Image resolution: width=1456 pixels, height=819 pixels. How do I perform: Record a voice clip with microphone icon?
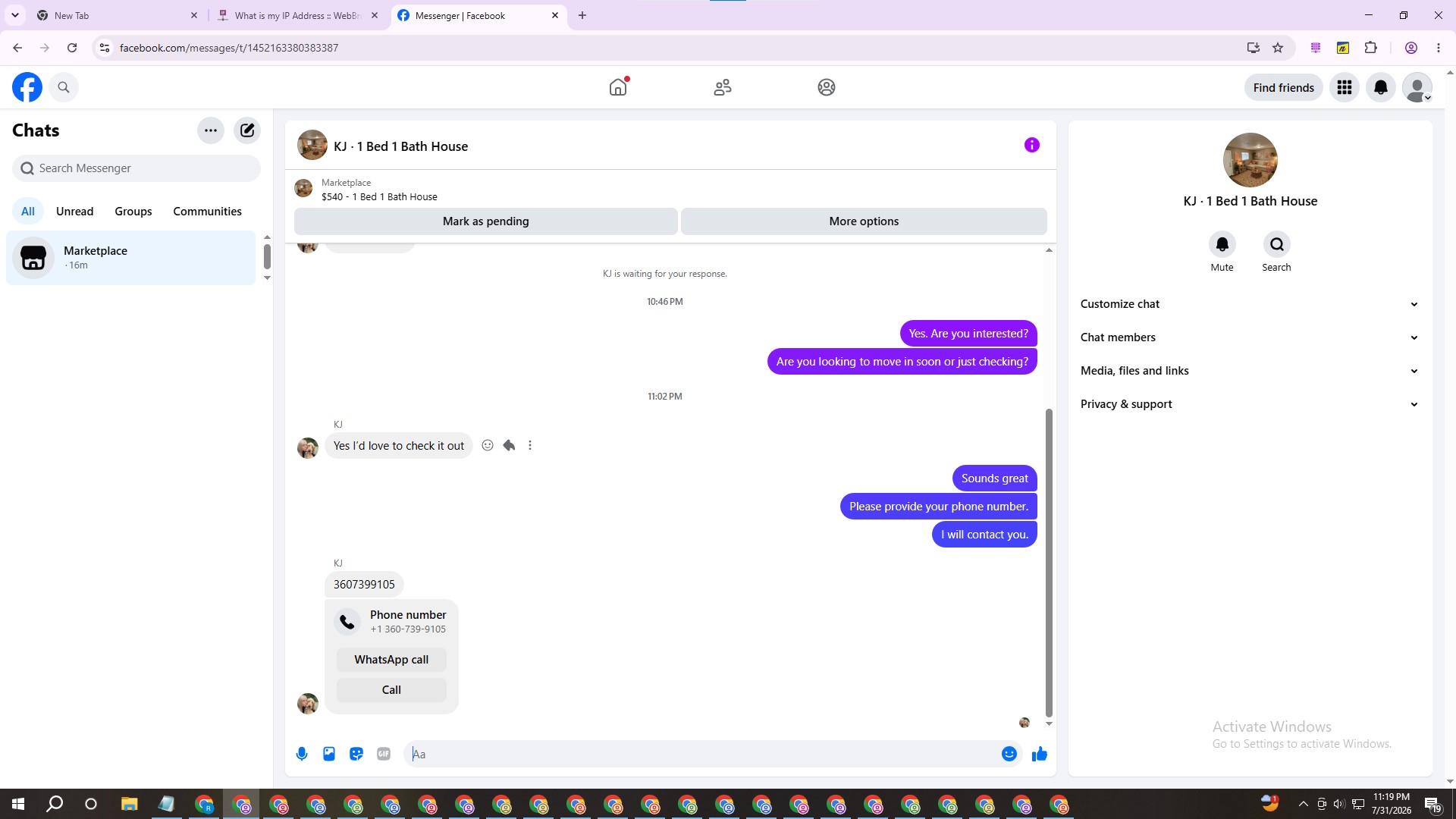(302, 754)
